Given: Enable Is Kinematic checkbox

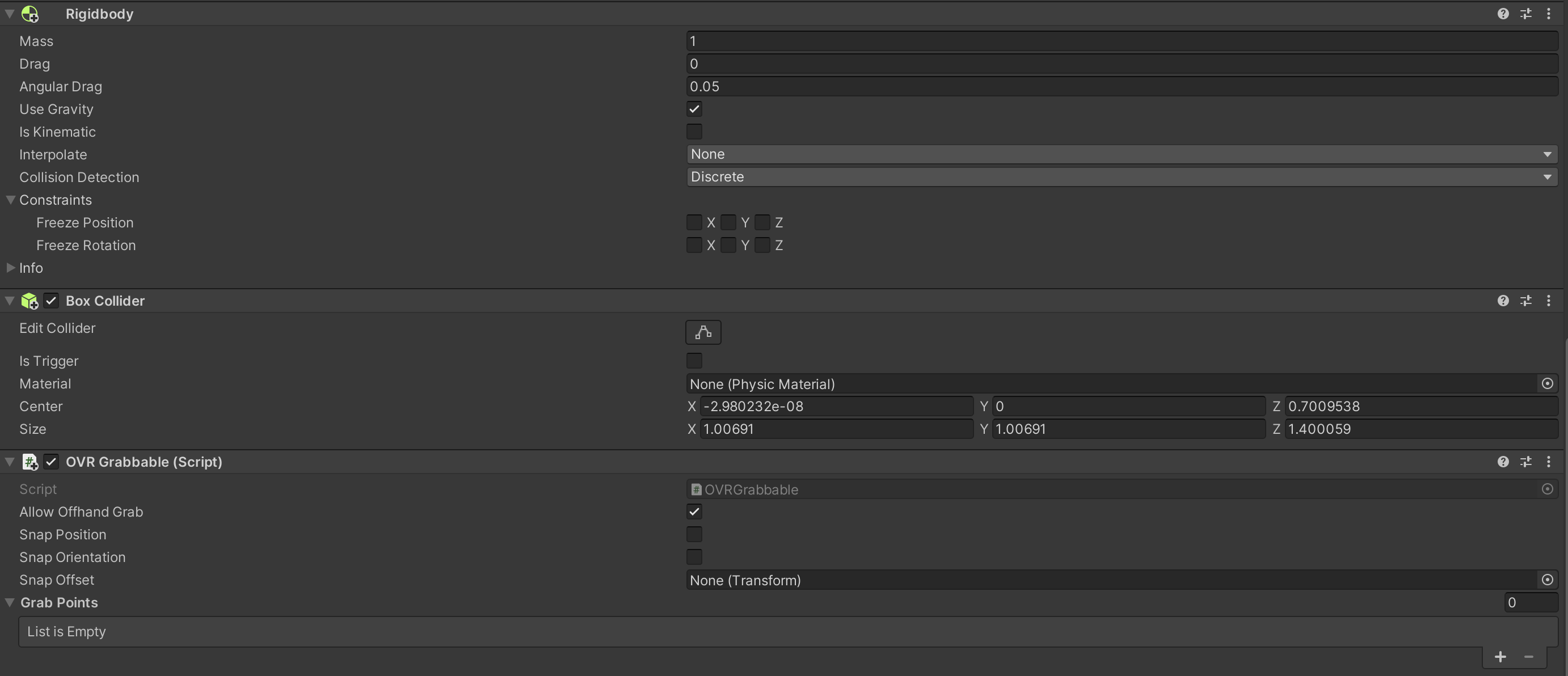Looking at the screenshot, I should click(x=694, y=132).
